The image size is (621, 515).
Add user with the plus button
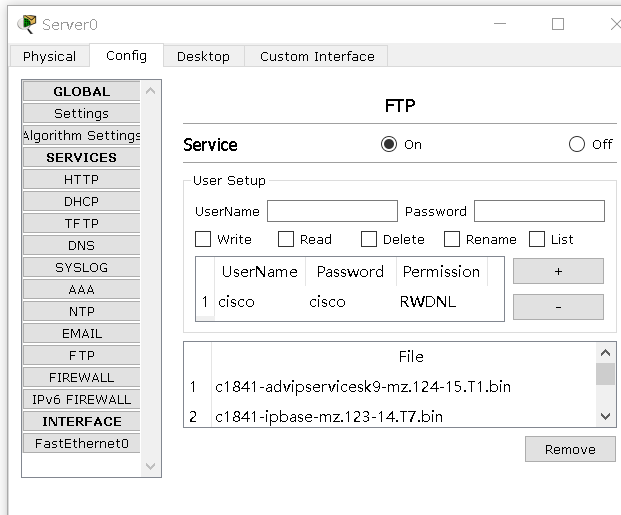[558, 271]
